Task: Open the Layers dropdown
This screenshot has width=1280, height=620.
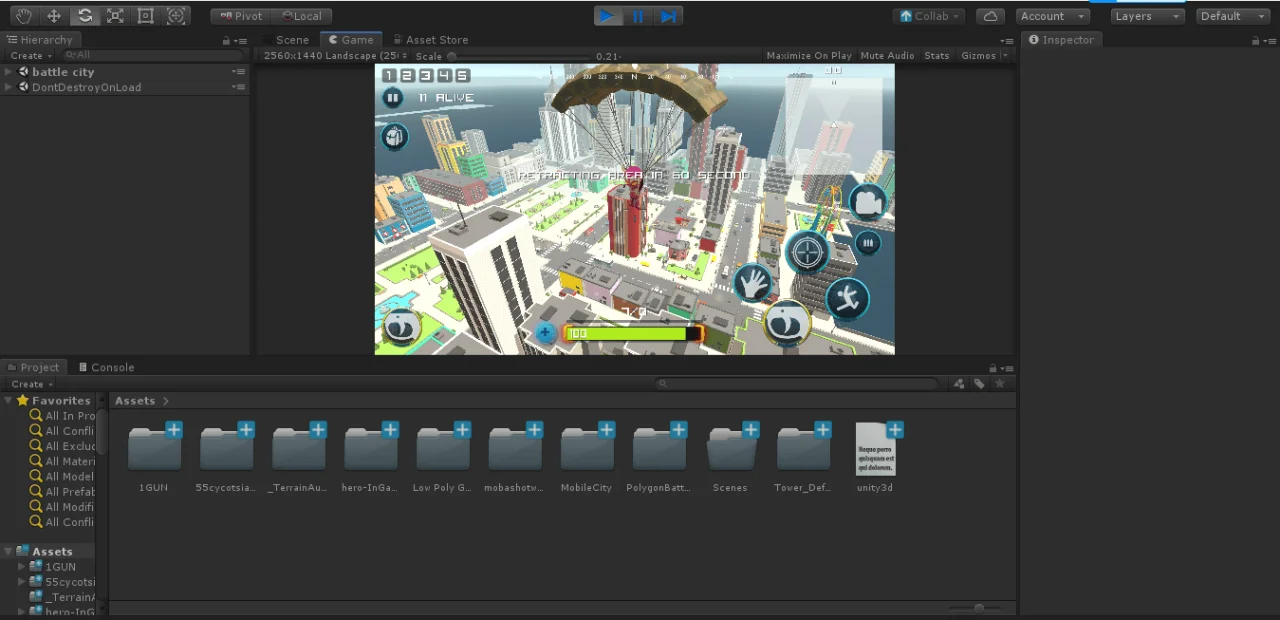Action: [x=1148, y=16]
